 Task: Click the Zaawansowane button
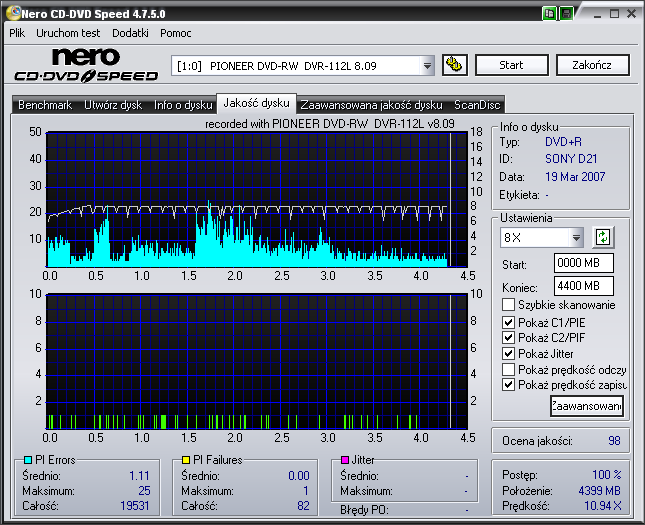point(587,406)
